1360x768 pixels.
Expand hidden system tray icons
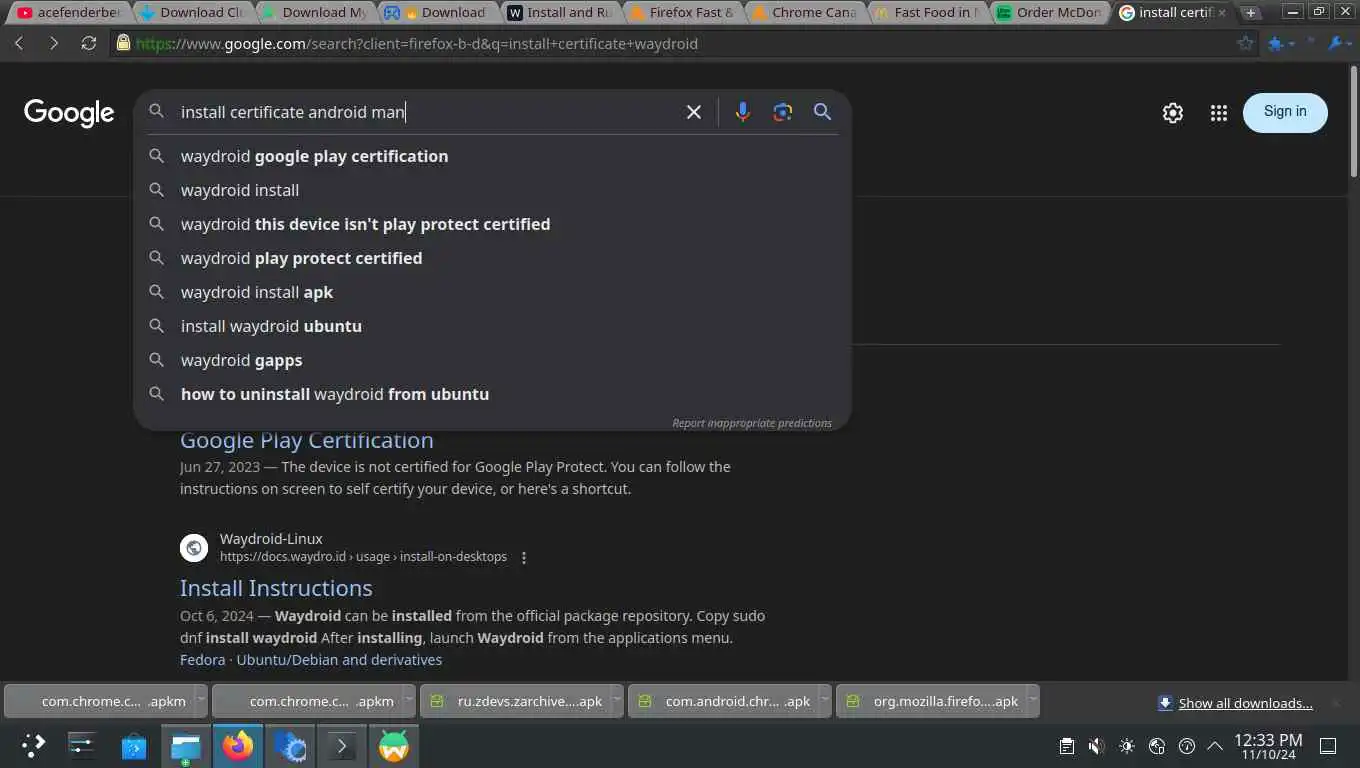point(1215,746)
